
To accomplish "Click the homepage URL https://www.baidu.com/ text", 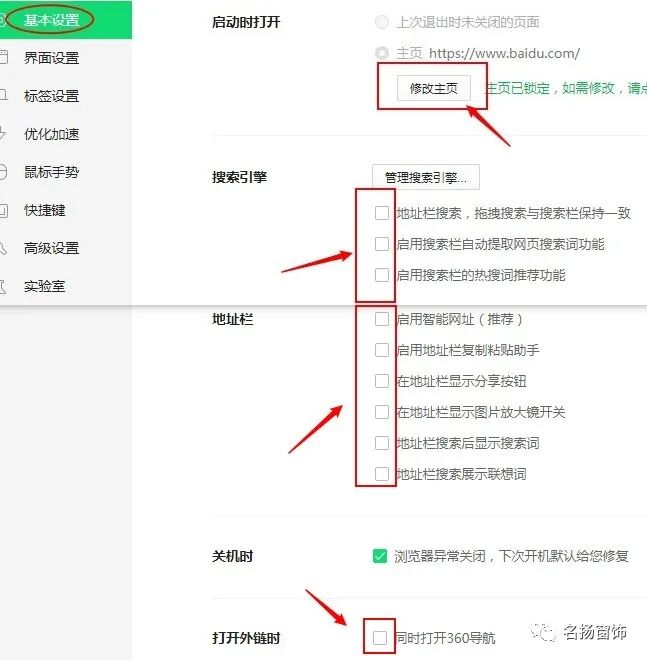I will pos(504,53).
